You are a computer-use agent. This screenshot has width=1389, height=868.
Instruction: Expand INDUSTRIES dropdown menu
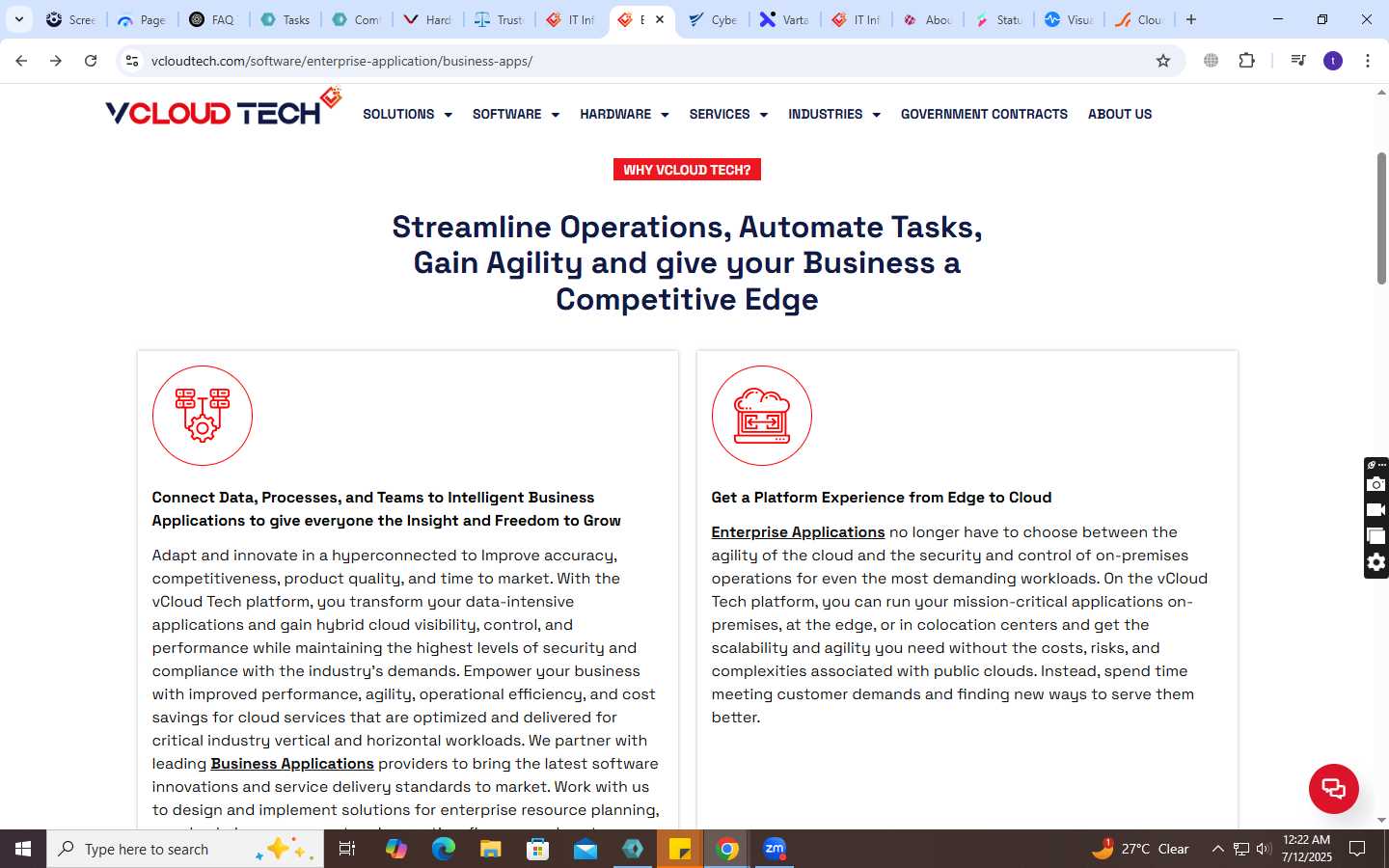tap(834, 114)
